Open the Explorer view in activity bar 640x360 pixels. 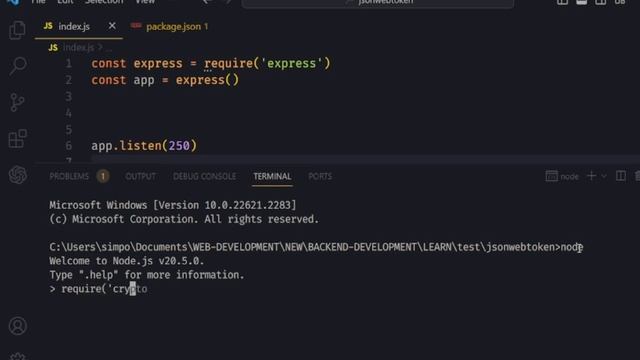point(17,30)
